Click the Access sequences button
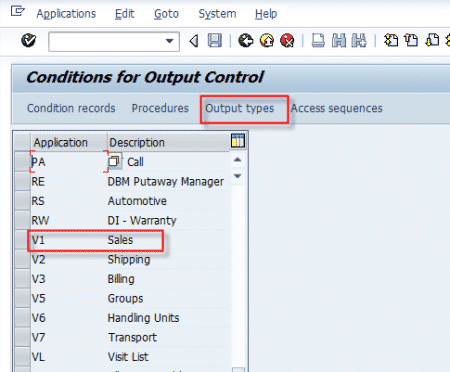Screen dimensions: 450x372 coord(337,108)
